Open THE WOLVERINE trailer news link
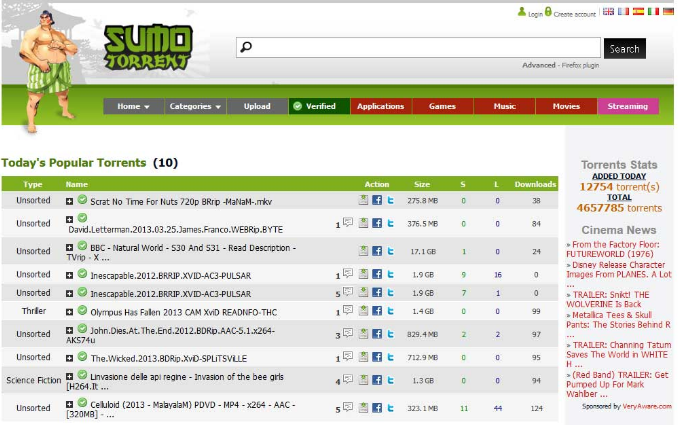This screenshot has width=679, height=425. click(608, 299)
